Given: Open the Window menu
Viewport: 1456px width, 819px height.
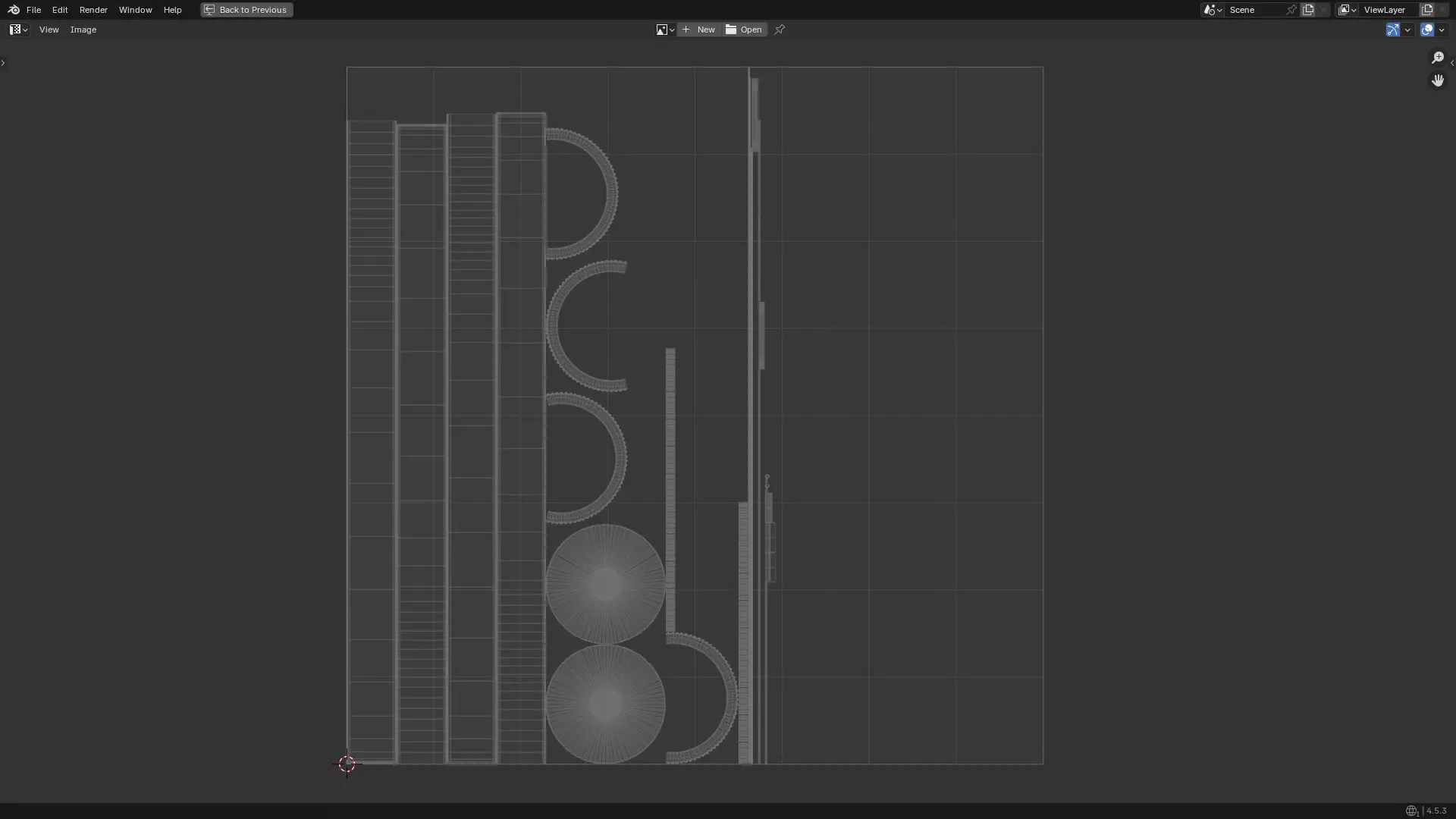Looking at the screenshot, I should coord(135,10).
